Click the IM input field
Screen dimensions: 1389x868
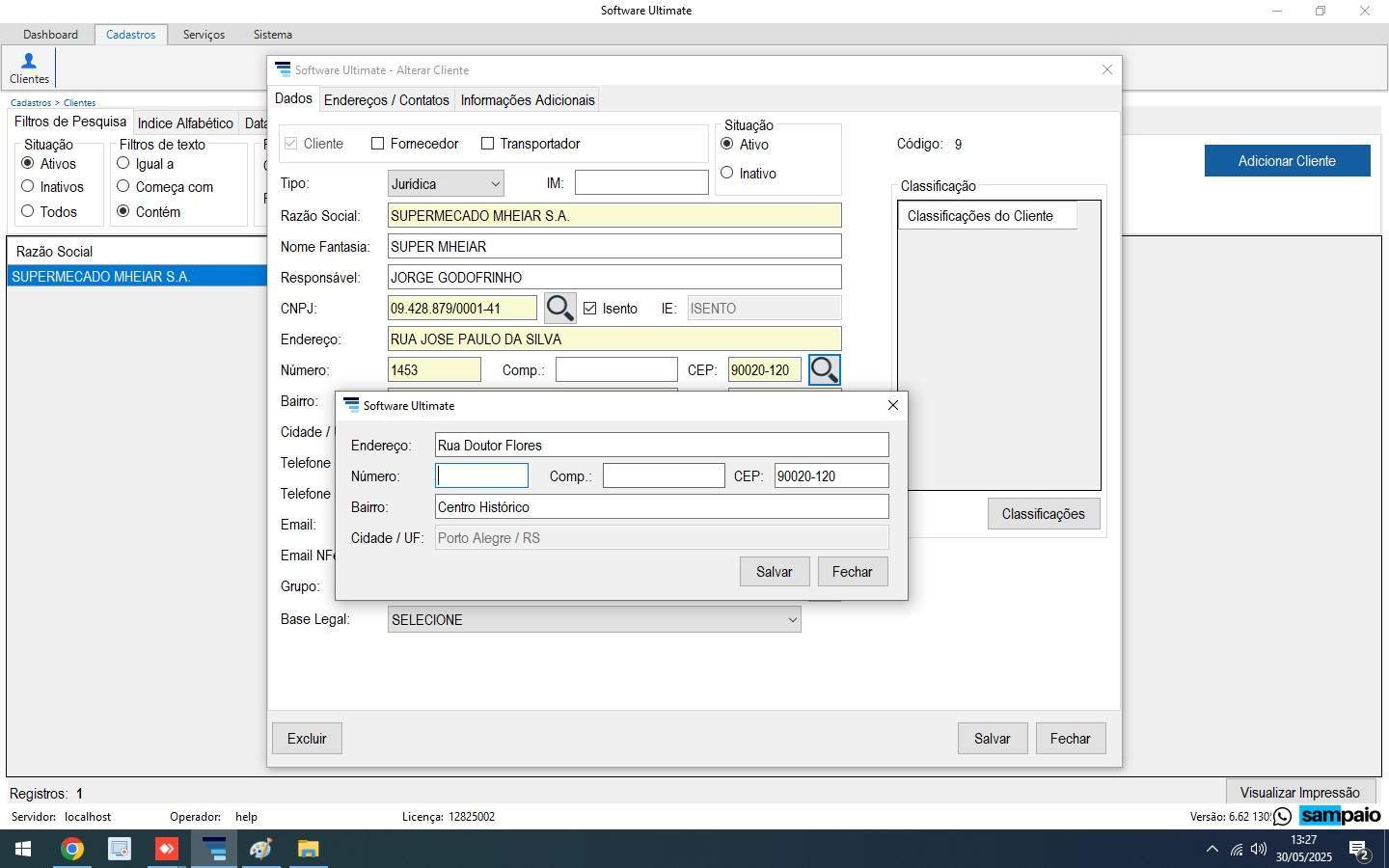pyautogui.click(x=641, y=182)
